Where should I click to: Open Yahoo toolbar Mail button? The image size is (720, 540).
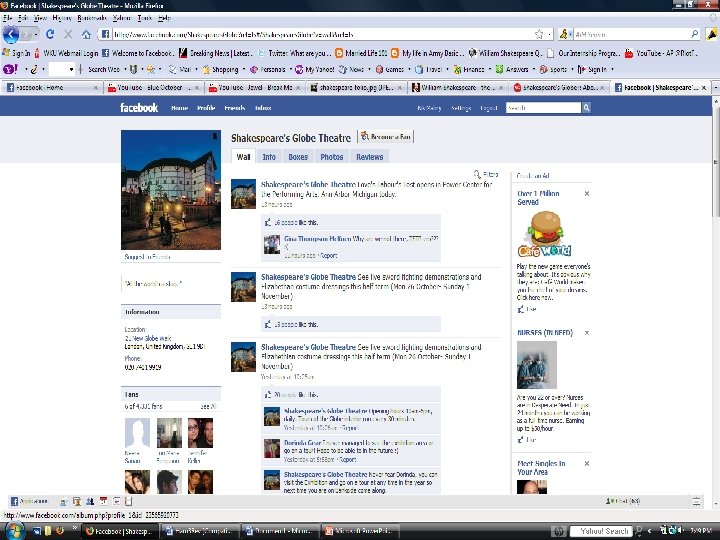pyautogui.click(x=180, y=69)
